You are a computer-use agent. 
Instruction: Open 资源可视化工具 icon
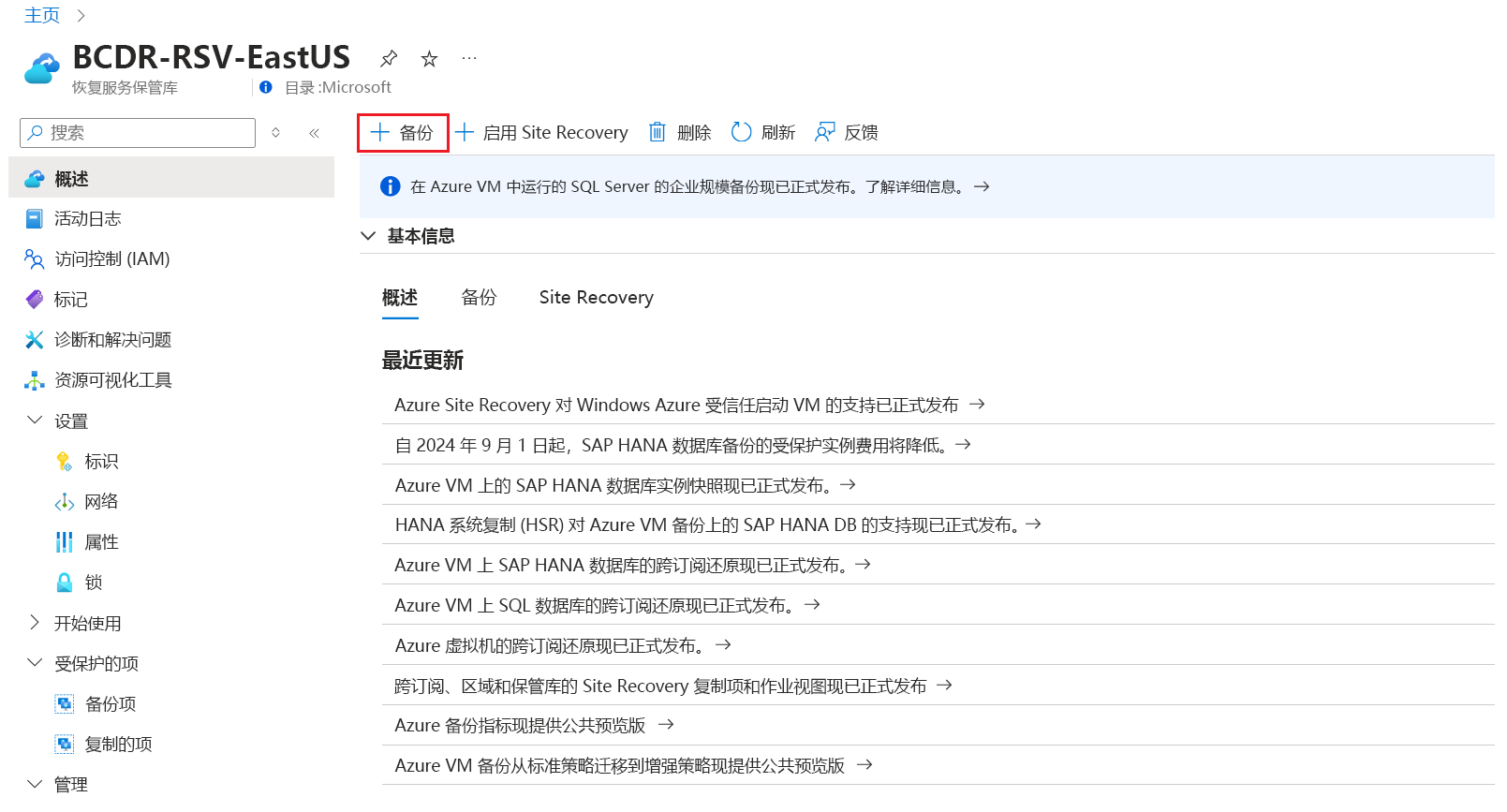[x=34, y=379]
